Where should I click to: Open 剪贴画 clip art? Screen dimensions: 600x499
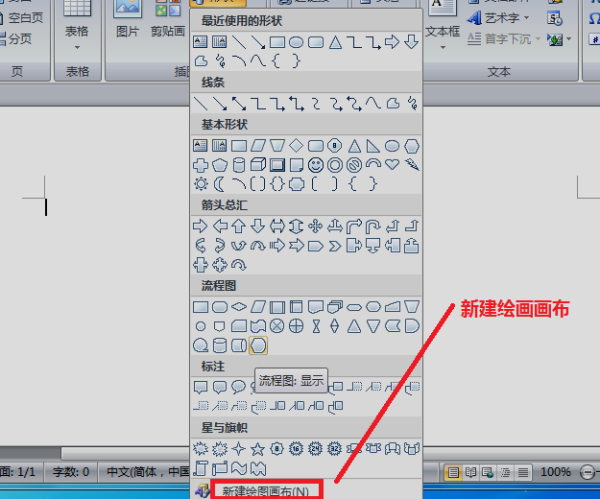pyautogui.click(x=168, y=21)
